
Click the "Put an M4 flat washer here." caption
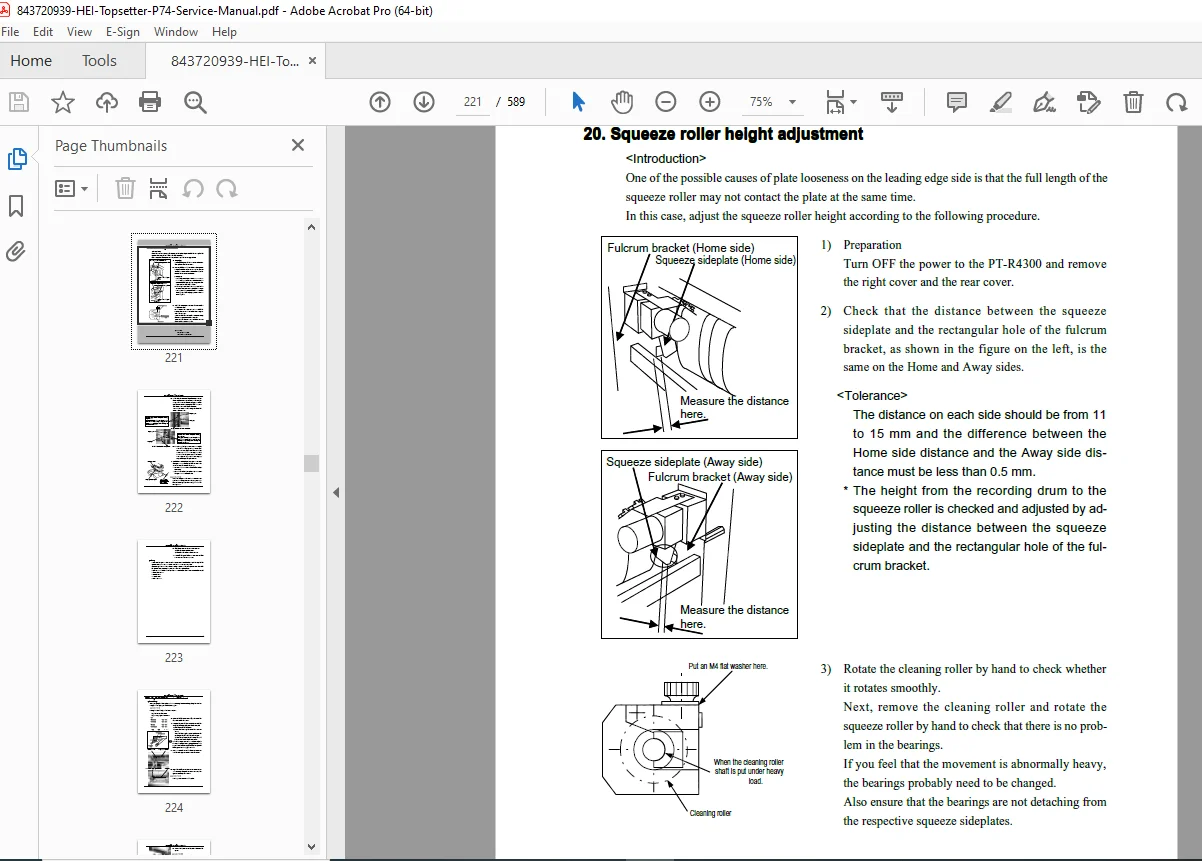pyautogui.click(x=728, y=666)
